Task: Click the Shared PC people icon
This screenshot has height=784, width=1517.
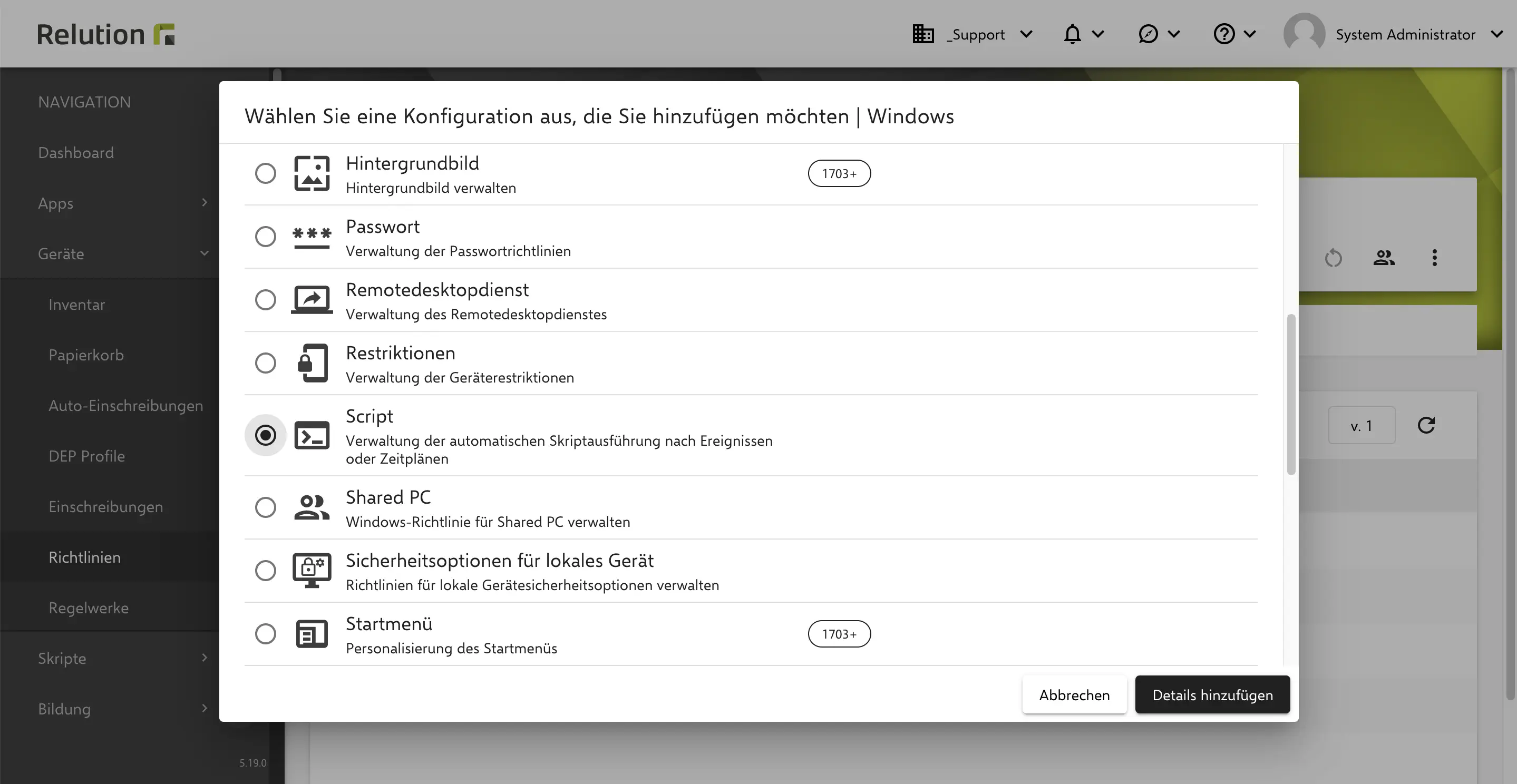Action: (x=312, y=507)
